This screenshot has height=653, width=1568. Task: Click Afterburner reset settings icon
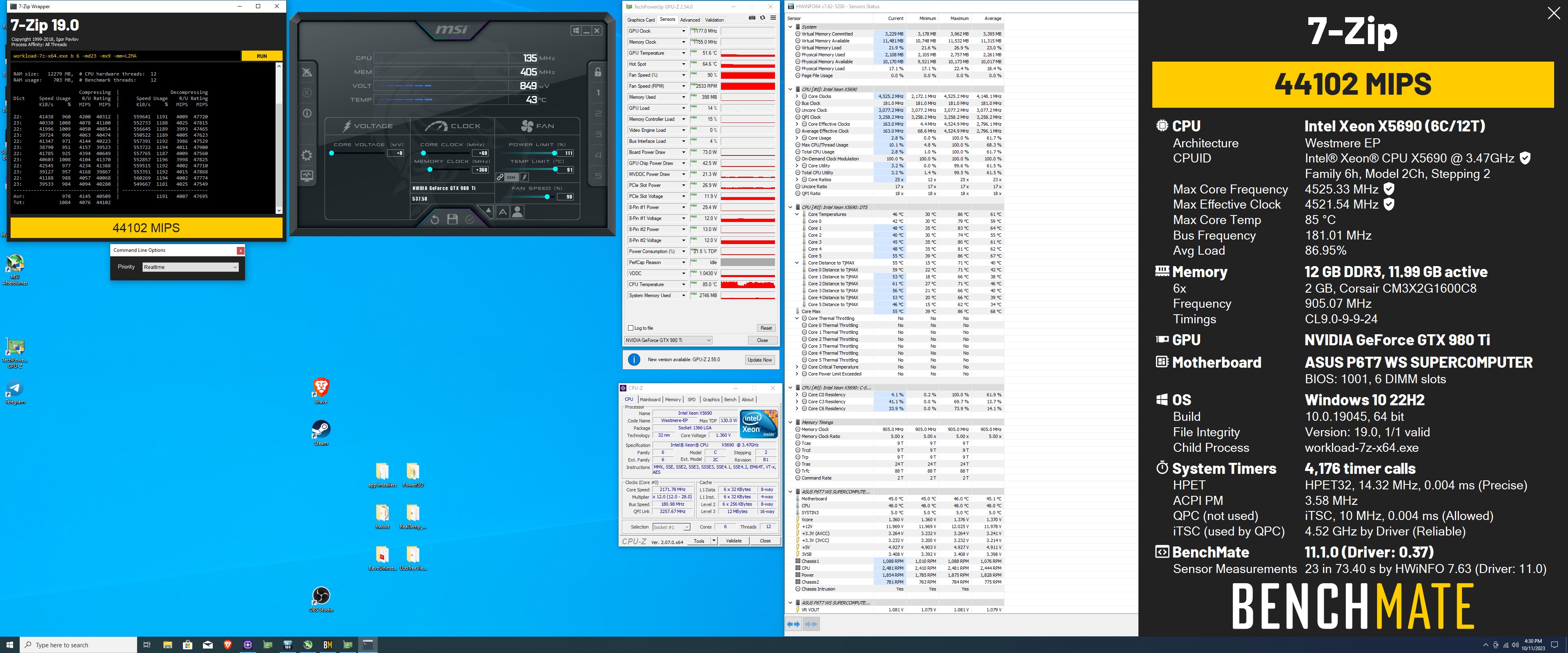click(x=434, y=220)
